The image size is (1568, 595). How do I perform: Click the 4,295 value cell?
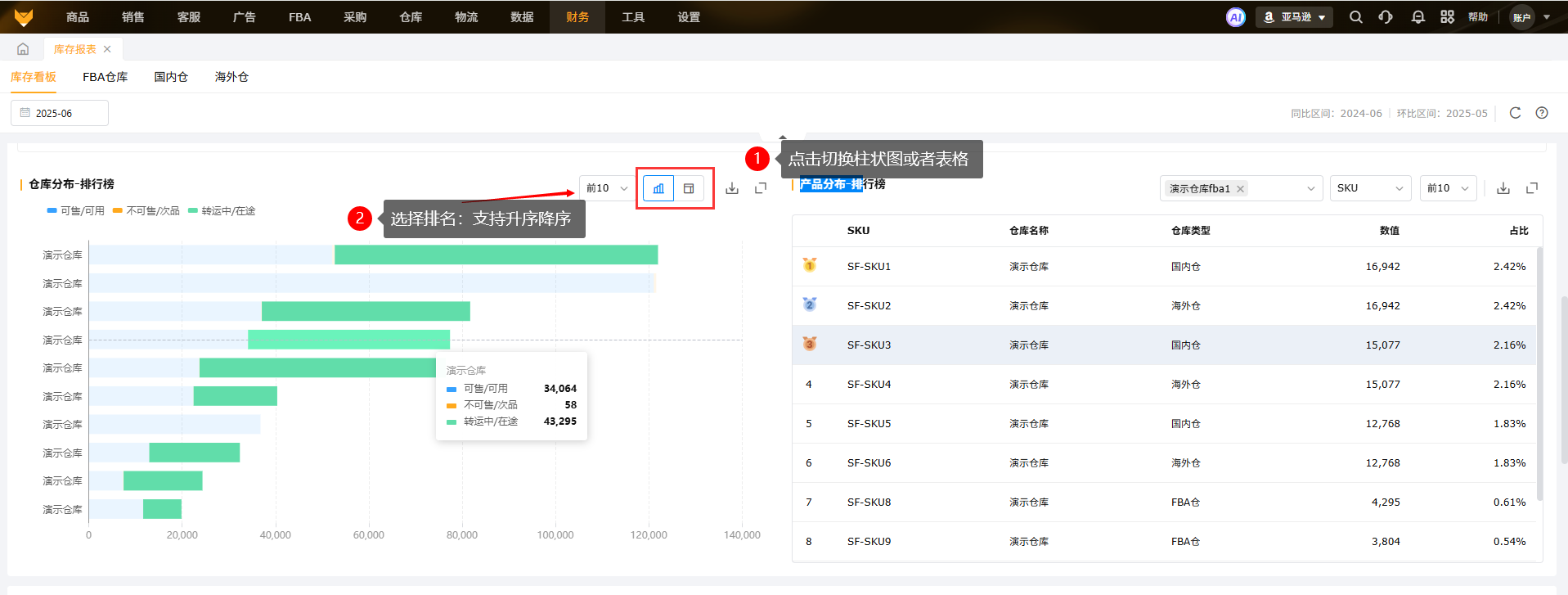1386,502
